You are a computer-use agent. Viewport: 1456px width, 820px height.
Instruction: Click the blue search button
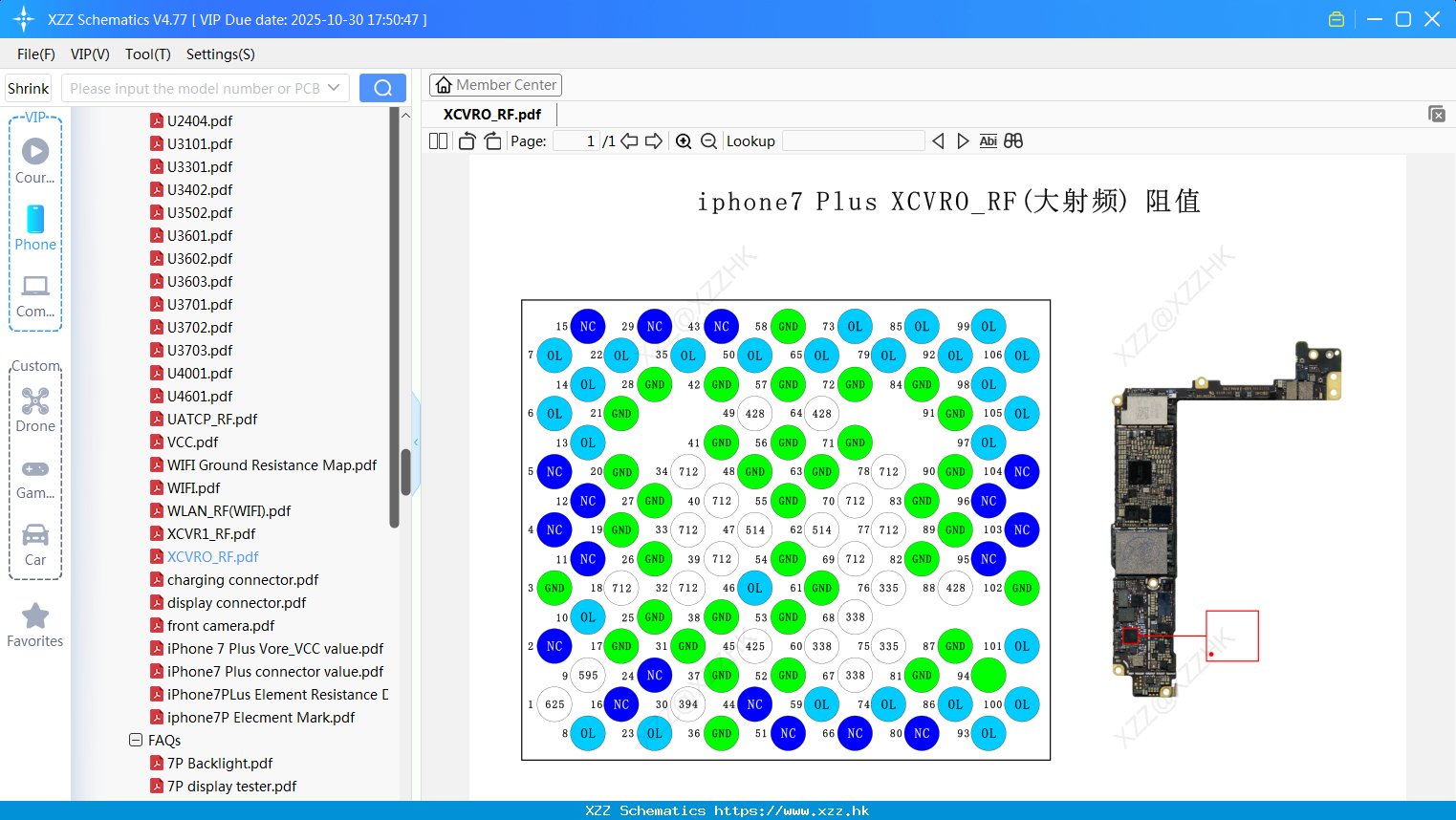pyautogui.click(x=382, y=88)
